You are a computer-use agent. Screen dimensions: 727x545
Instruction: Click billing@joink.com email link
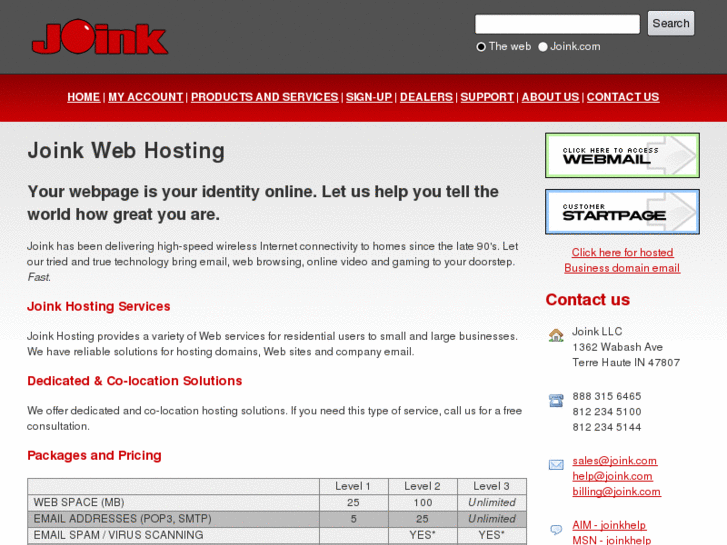(616, 492)
